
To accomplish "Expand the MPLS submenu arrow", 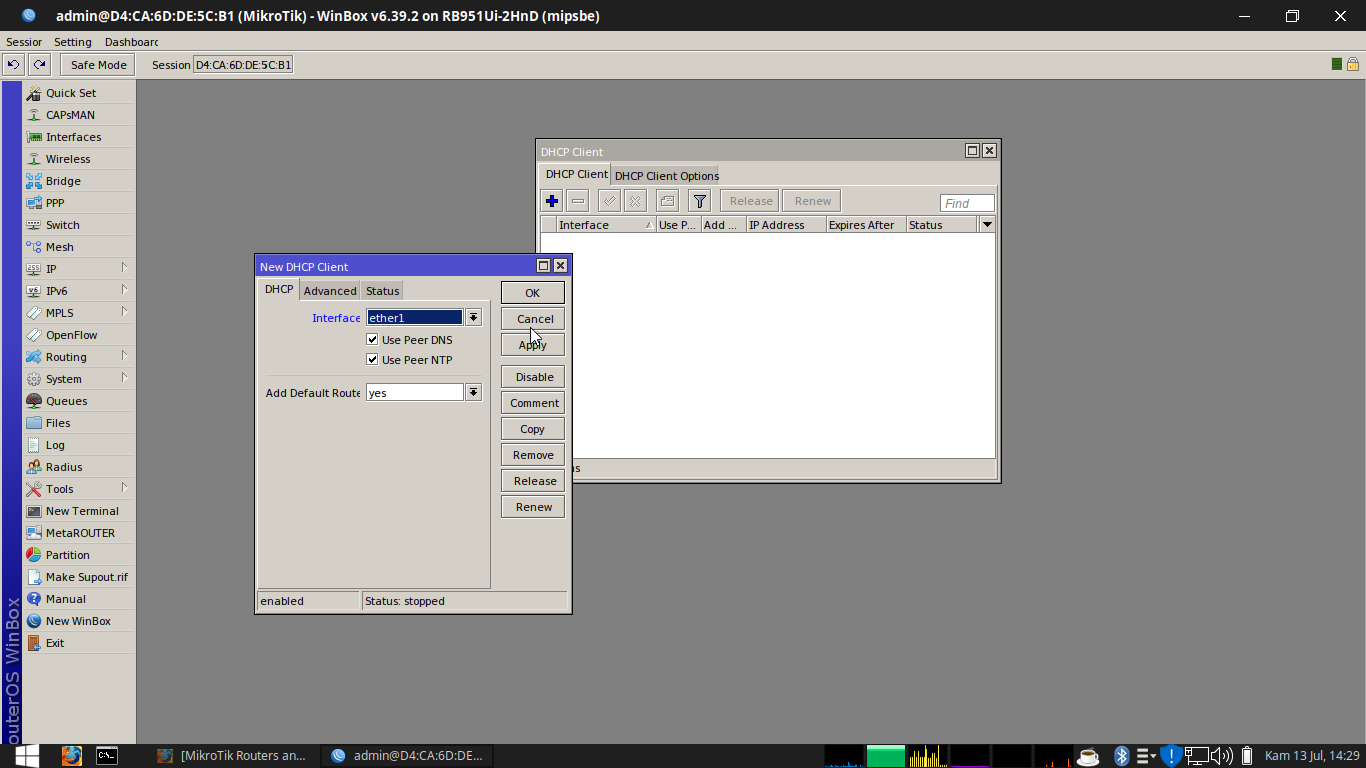I will coord(125,312).
